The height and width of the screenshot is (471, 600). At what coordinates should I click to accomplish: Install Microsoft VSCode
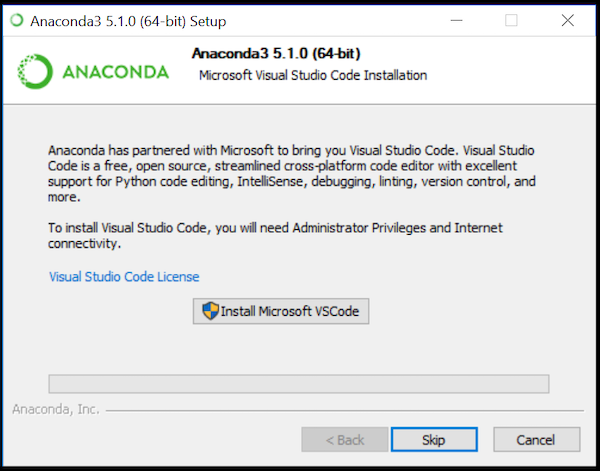(x=281, y=311)
